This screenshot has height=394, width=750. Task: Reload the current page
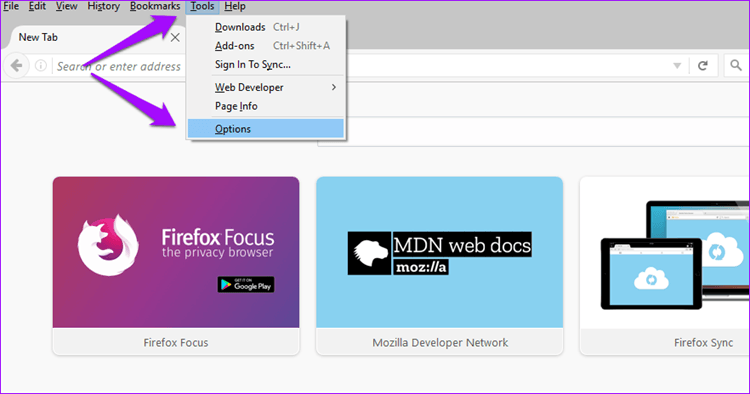[x=702, y=66]
